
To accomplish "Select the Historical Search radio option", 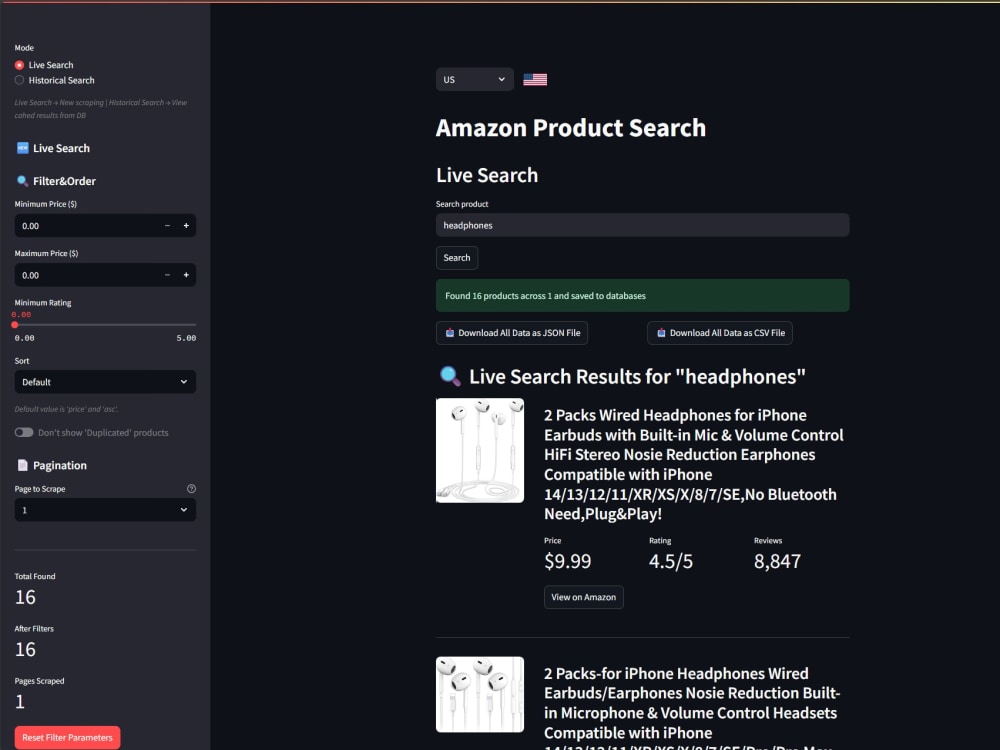I will (x=19, y=80).
